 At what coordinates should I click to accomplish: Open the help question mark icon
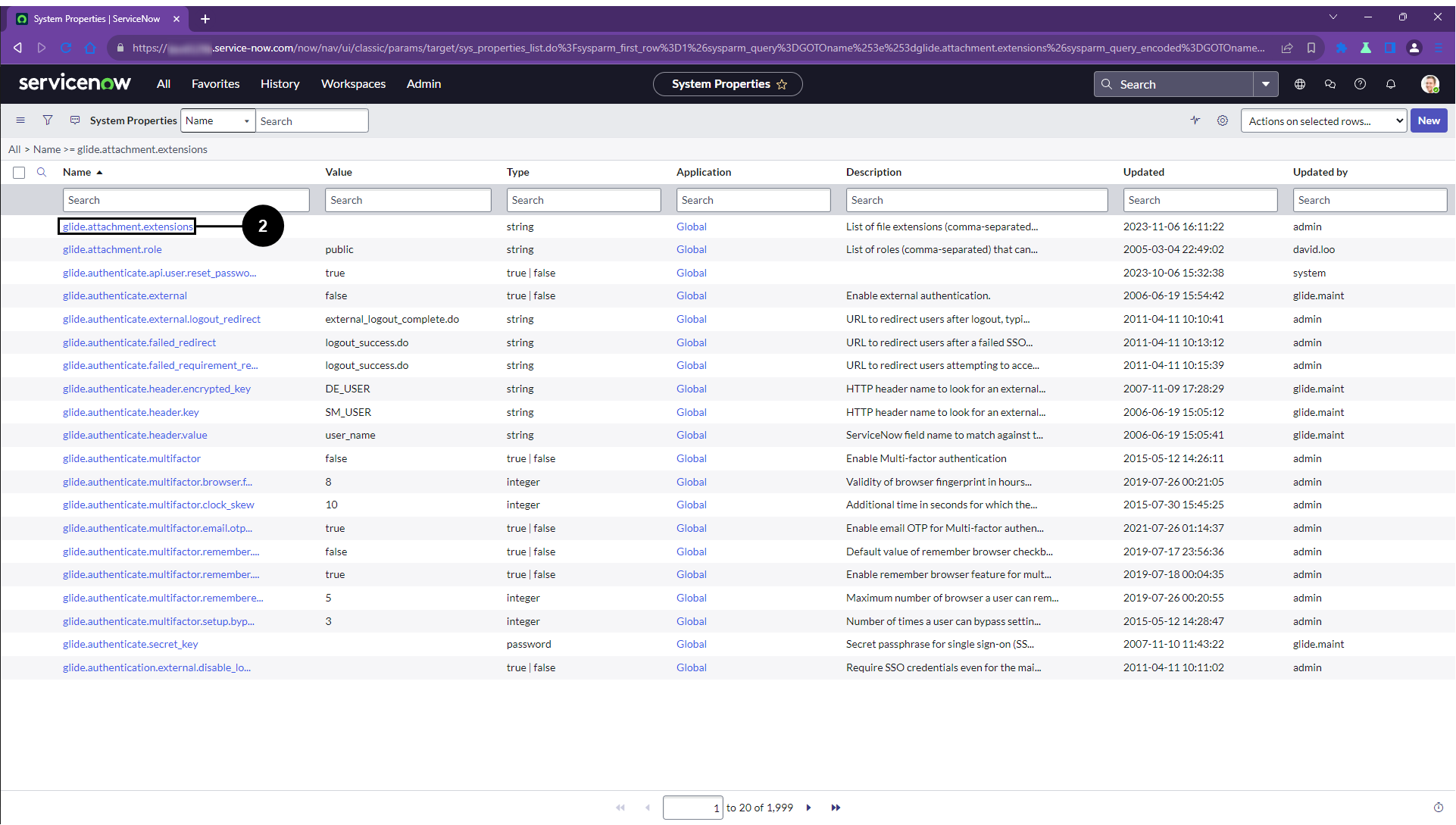click(1361, 84)
